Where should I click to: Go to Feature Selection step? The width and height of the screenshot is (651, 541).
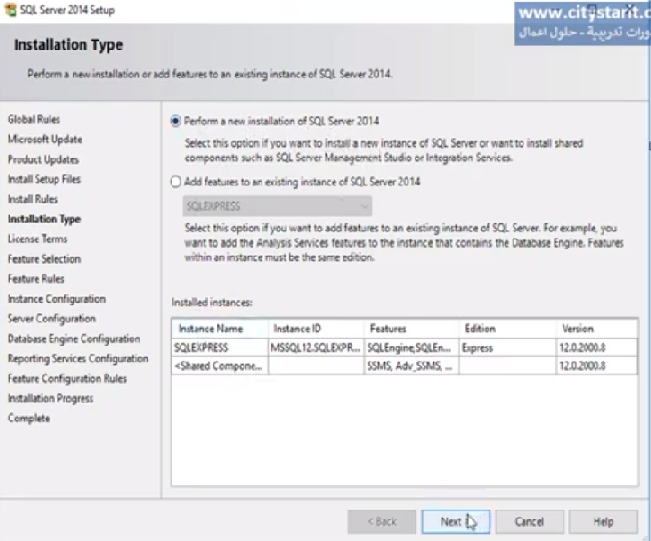click(44, 259)
